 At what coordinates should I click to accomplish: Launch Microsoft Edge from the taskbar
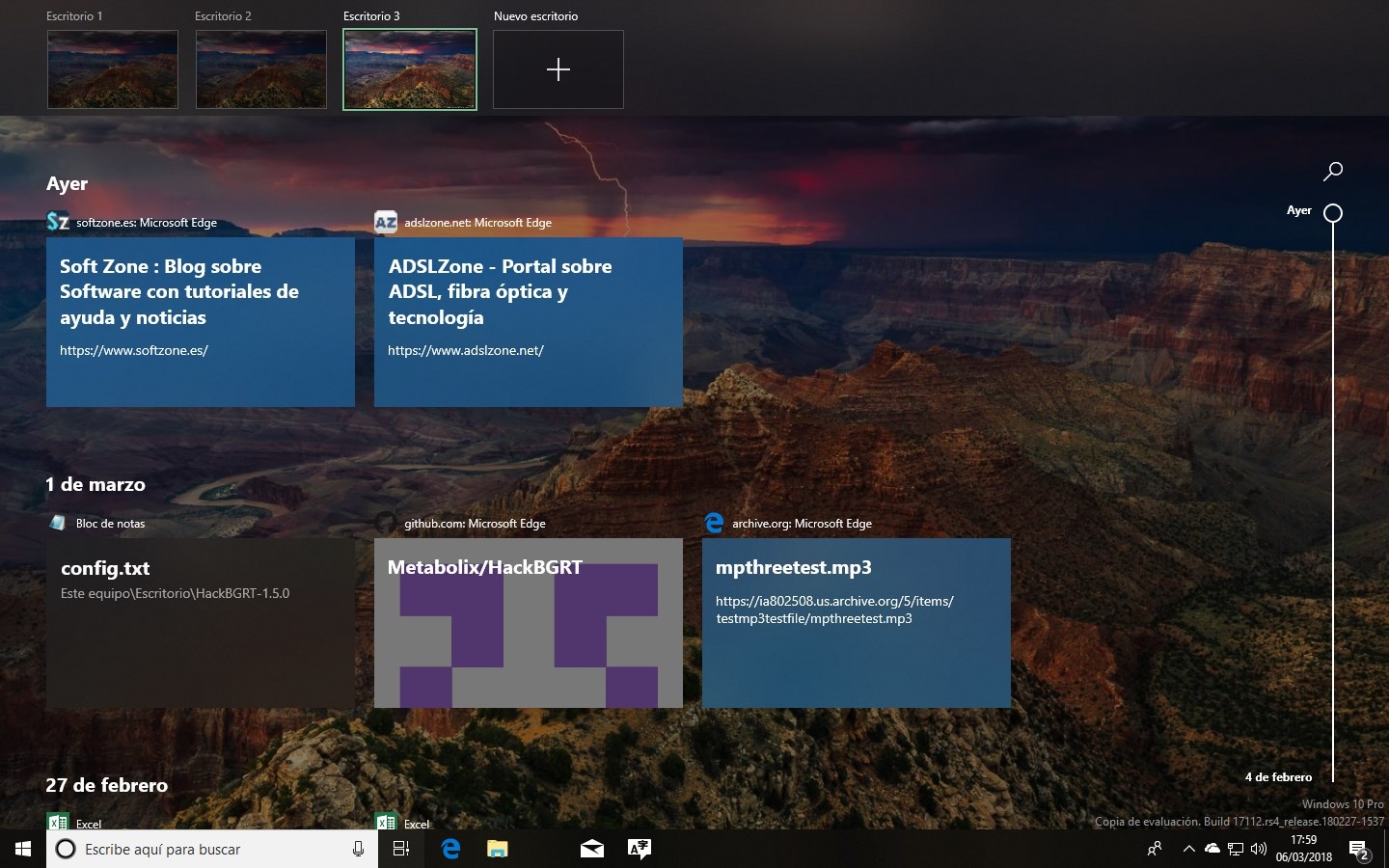click(450, 849)
